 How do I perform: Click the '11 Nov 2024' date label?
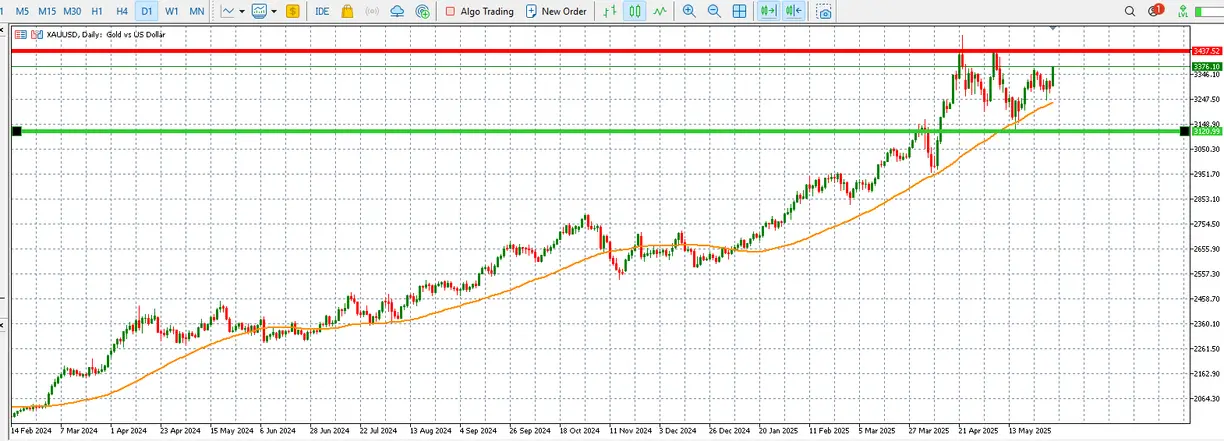click(629, 432)
